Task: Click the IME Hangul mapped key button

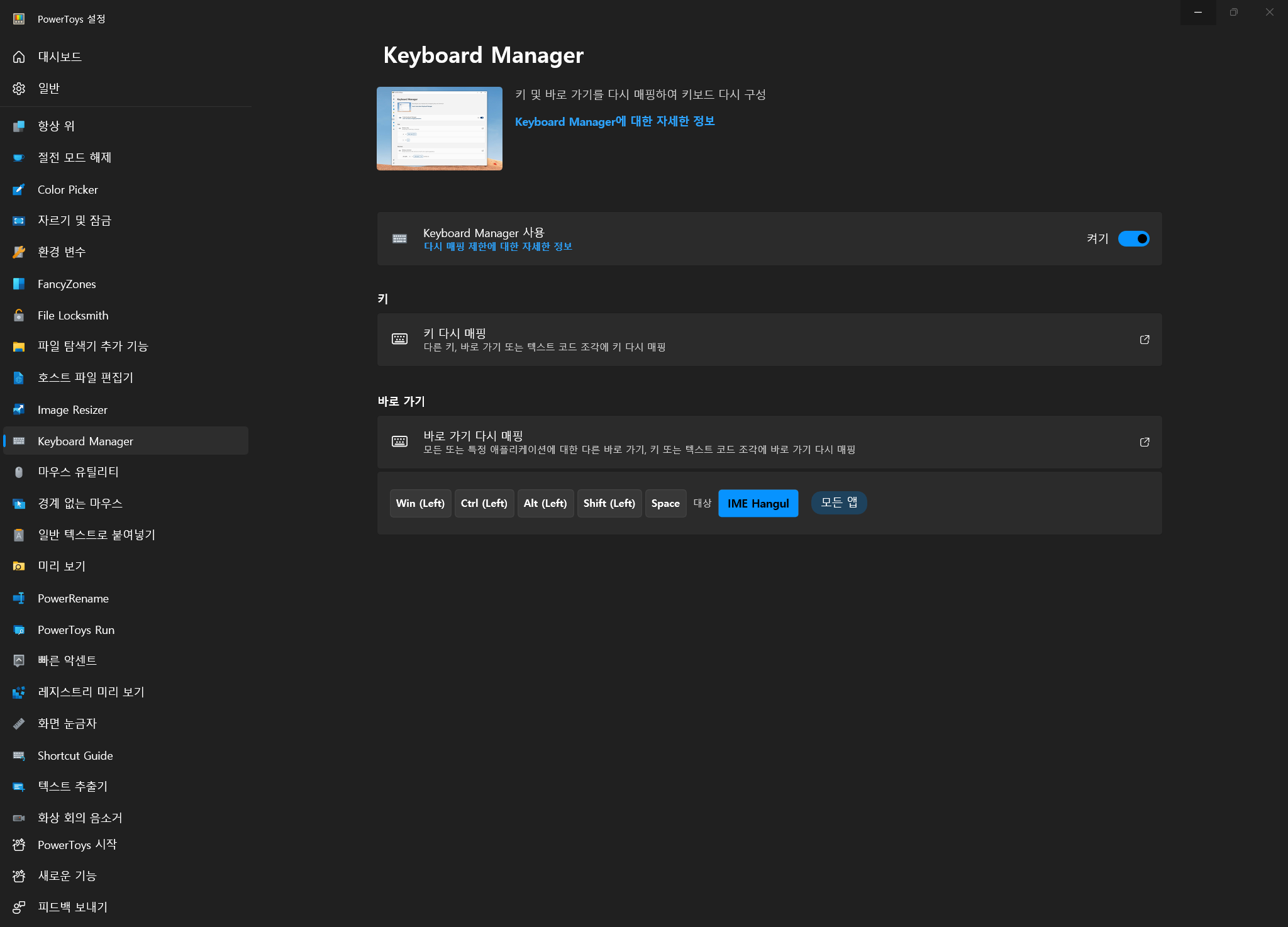Action: point(758,503)
